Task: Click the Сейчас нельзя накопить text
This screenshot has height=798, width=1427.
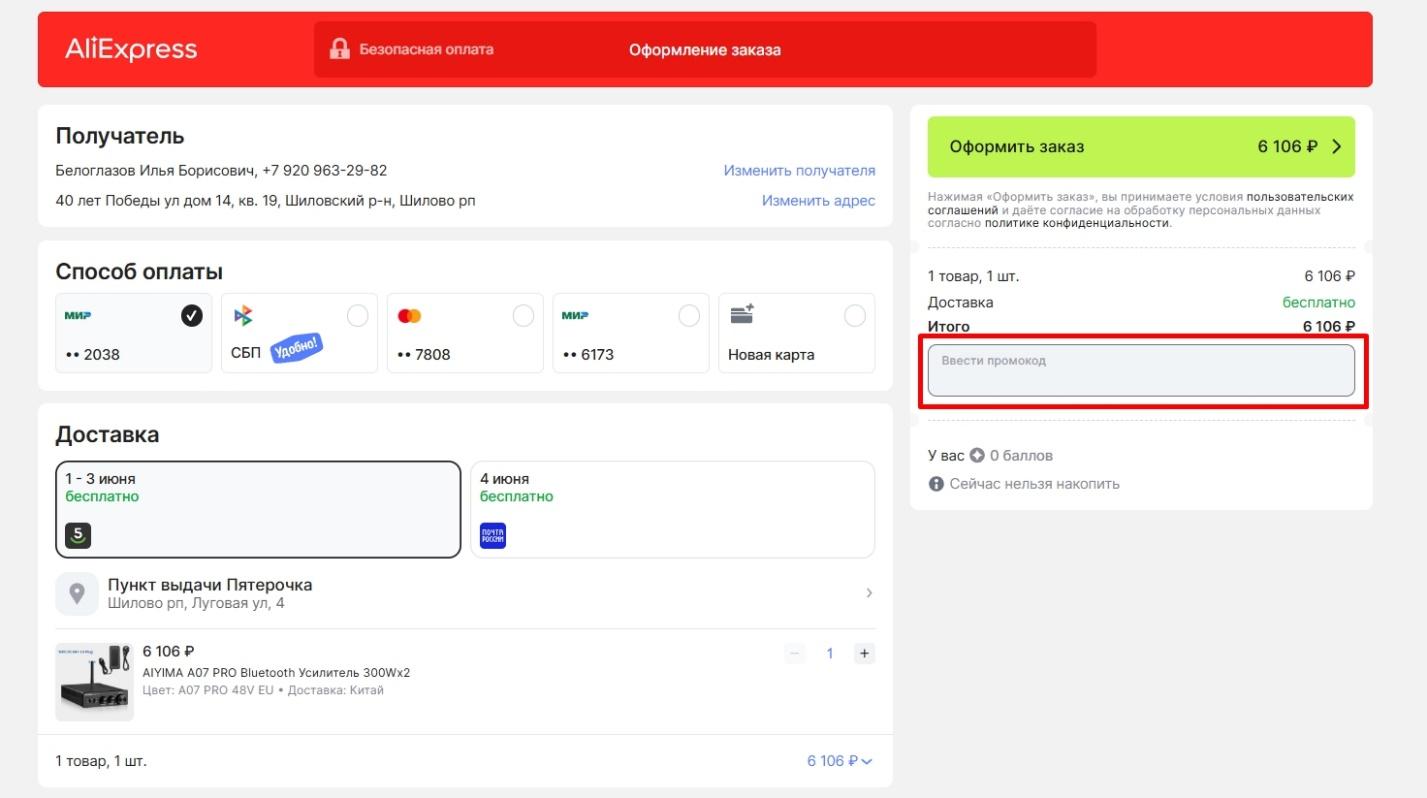Action: click(x=1034, y=484)
